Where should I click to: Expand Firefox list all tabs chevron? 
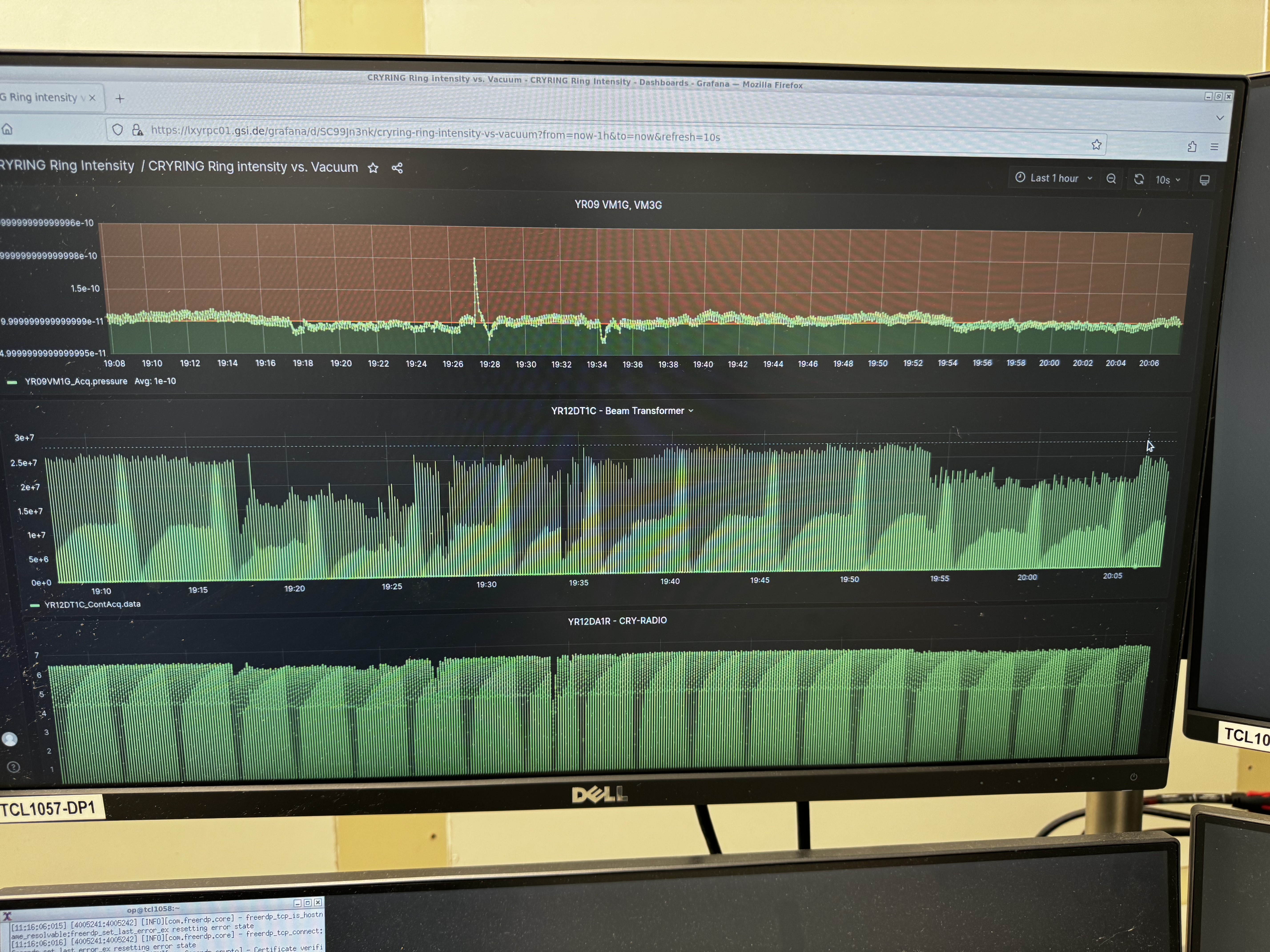1220,118
